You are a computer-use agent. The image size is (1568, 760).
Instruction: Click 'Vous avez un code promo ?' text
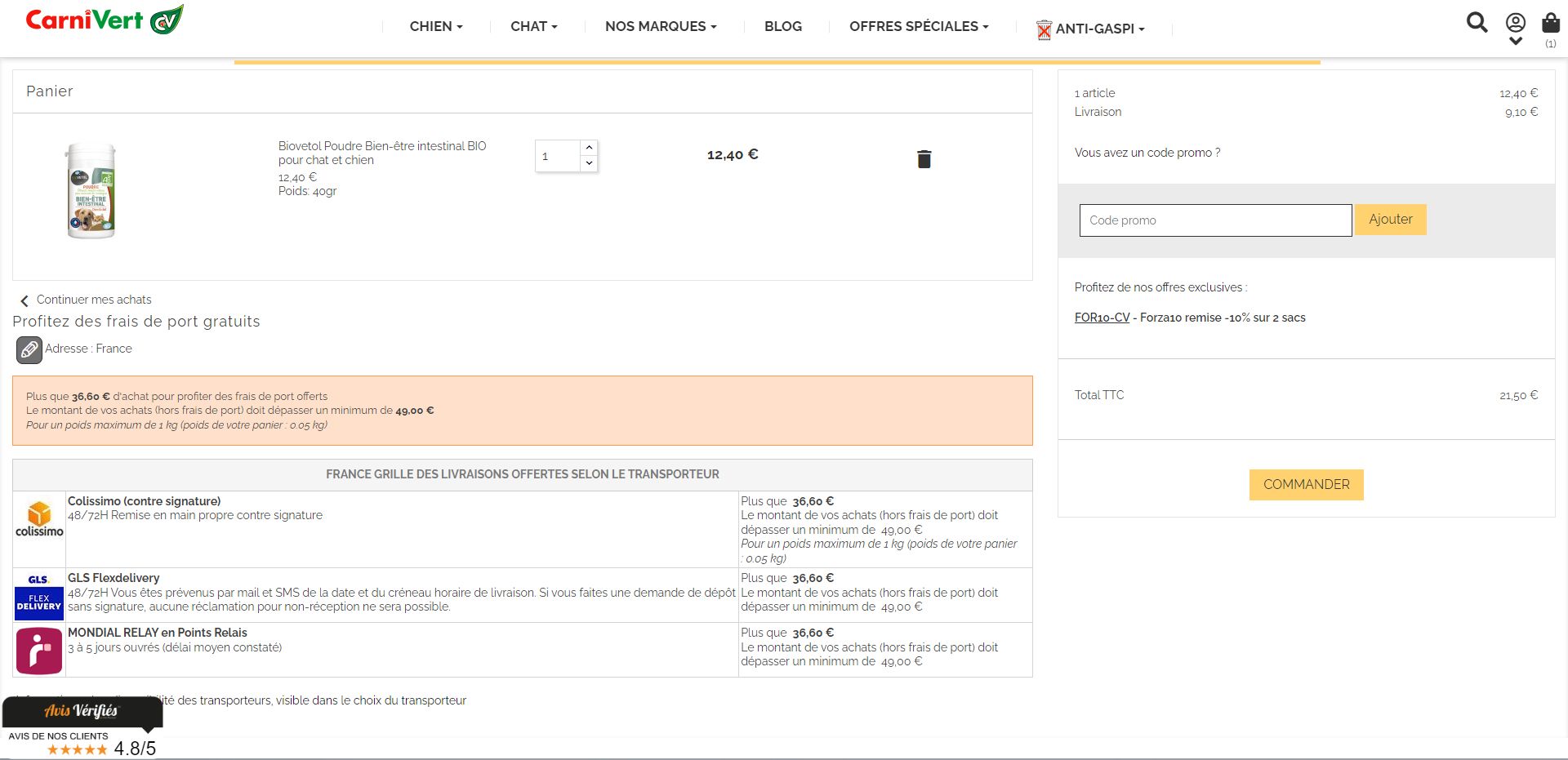[x=1147, y=153]
